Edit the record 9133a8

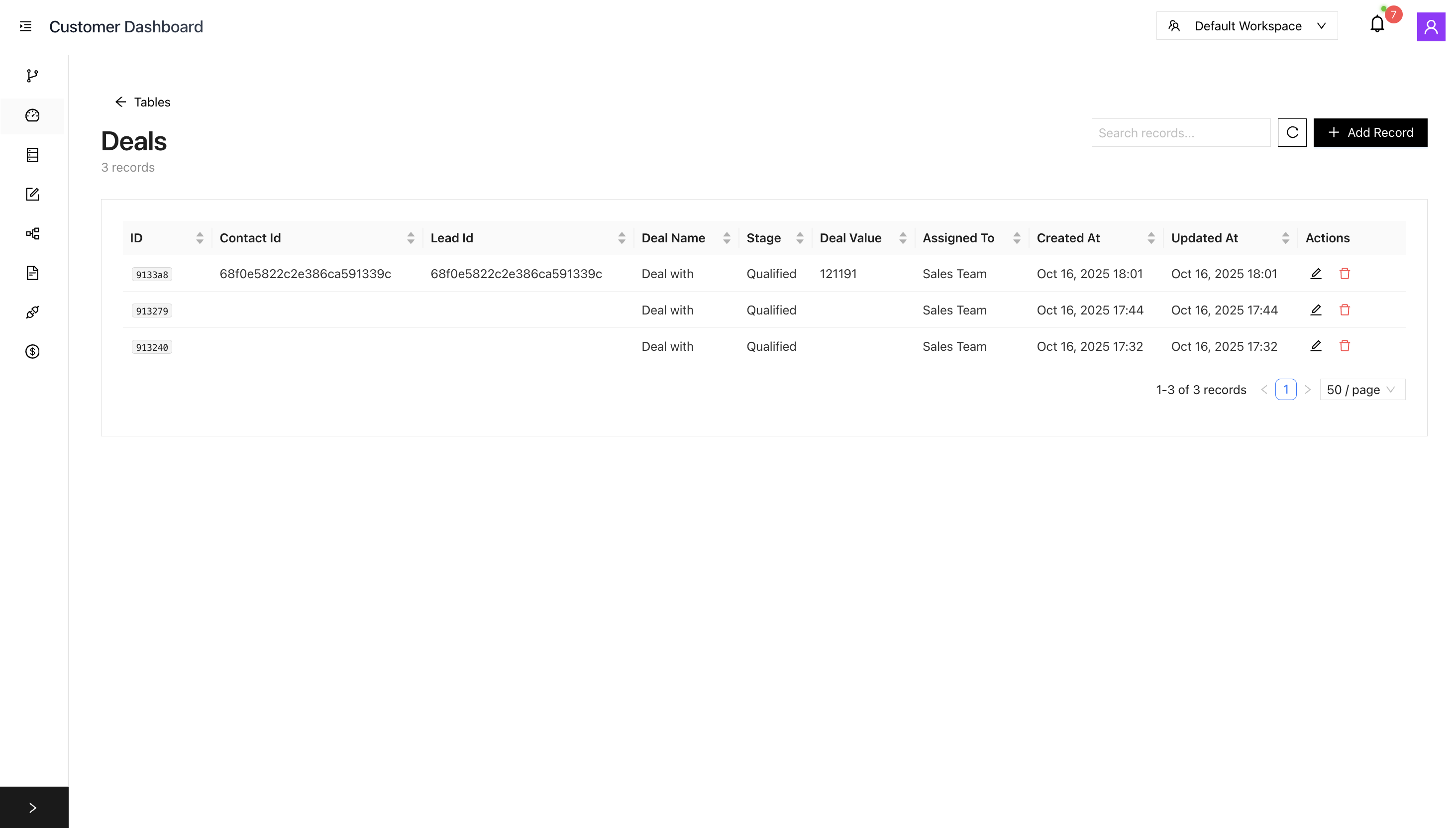coord(1316,274)
